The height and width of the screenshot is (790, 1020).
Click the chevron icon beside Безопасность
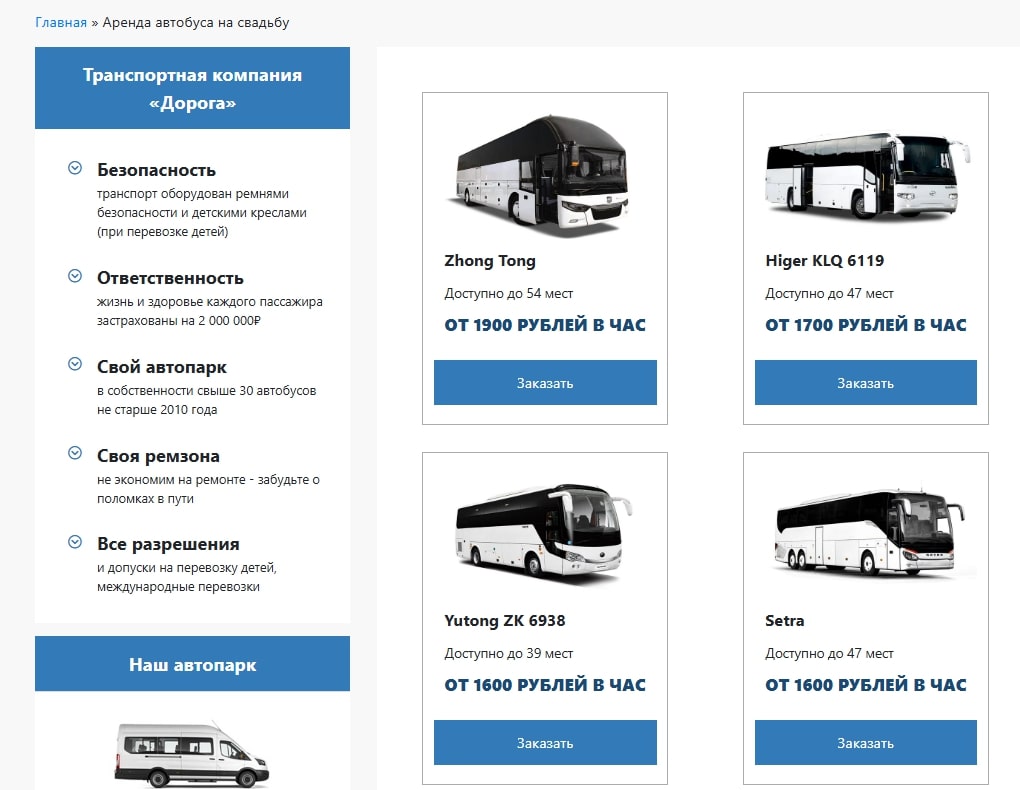[x=75, y=168]
